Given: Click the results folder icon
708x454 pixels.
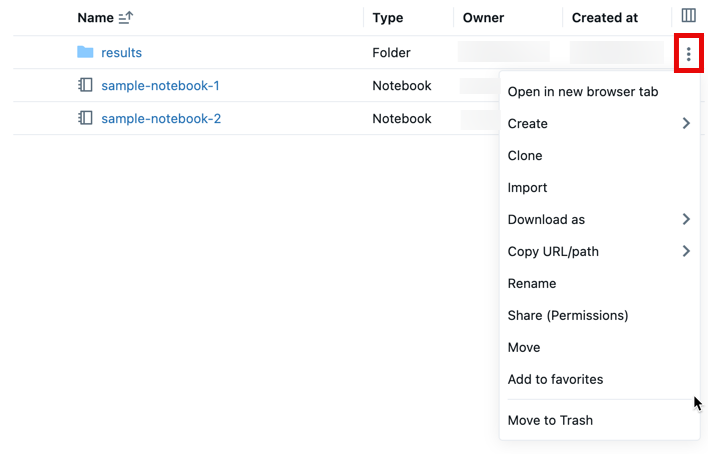Looking at the screenshot, I should [x=85, y=52].
